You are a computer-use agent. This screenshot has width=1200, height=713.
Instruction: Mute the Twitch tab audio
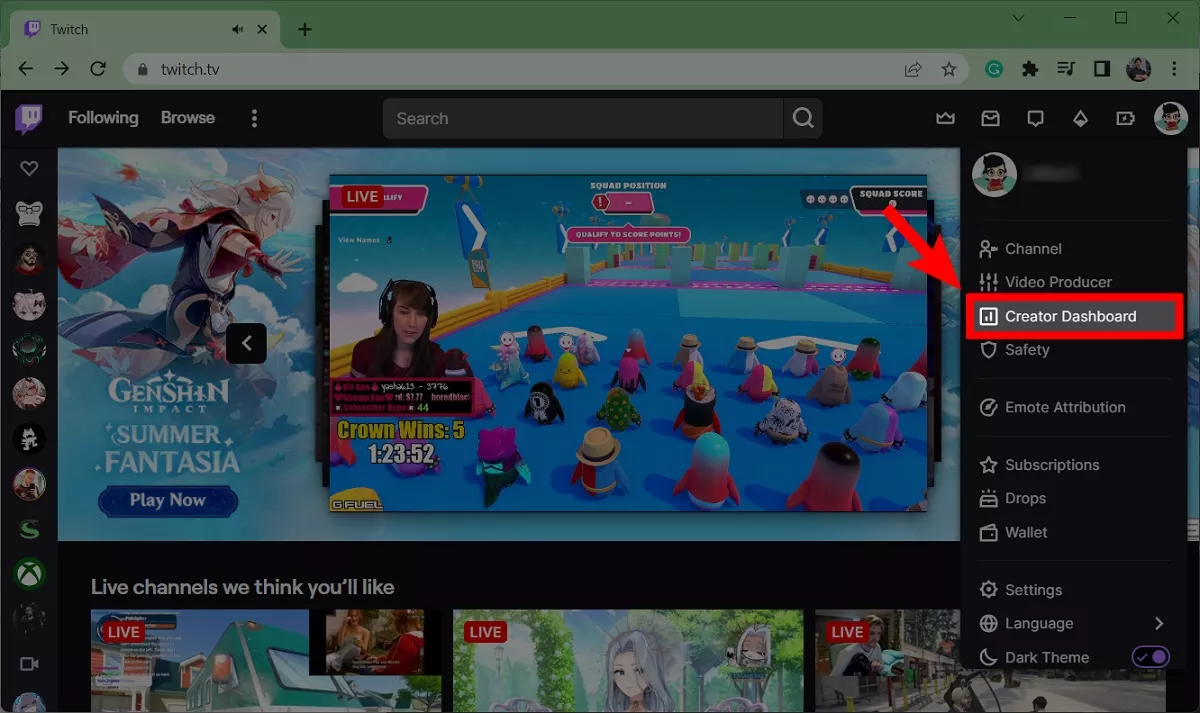[238, 29]
